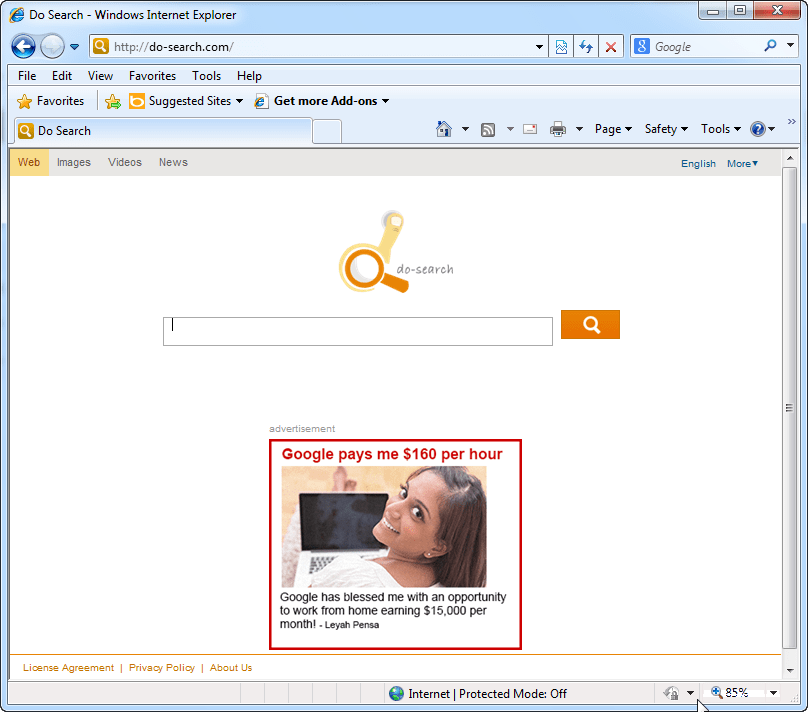Click the Compatibility View icon

pyautogui.click(x=561, y=47)
